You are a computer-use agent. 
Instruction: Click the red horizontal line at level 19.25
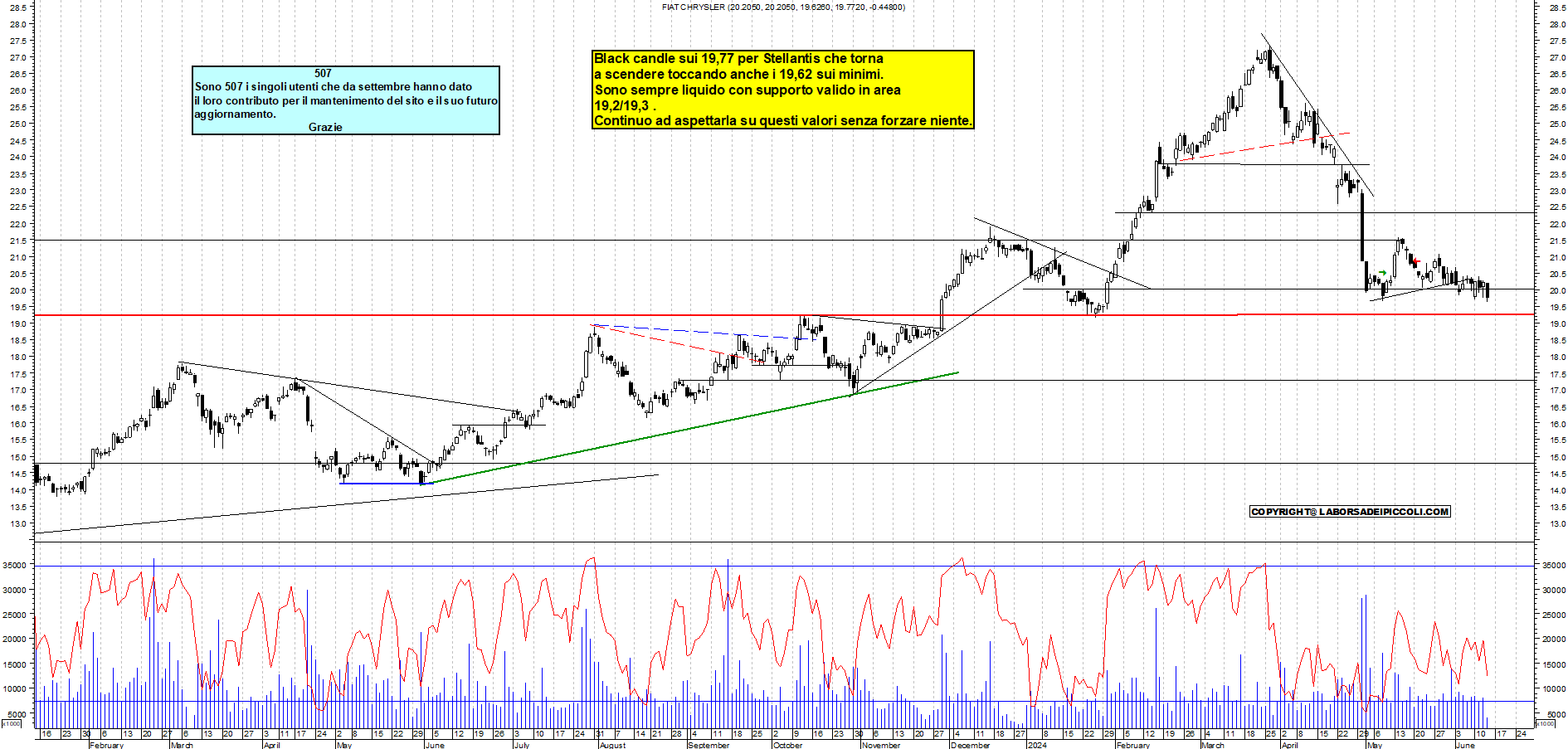(x=784, y=315)
